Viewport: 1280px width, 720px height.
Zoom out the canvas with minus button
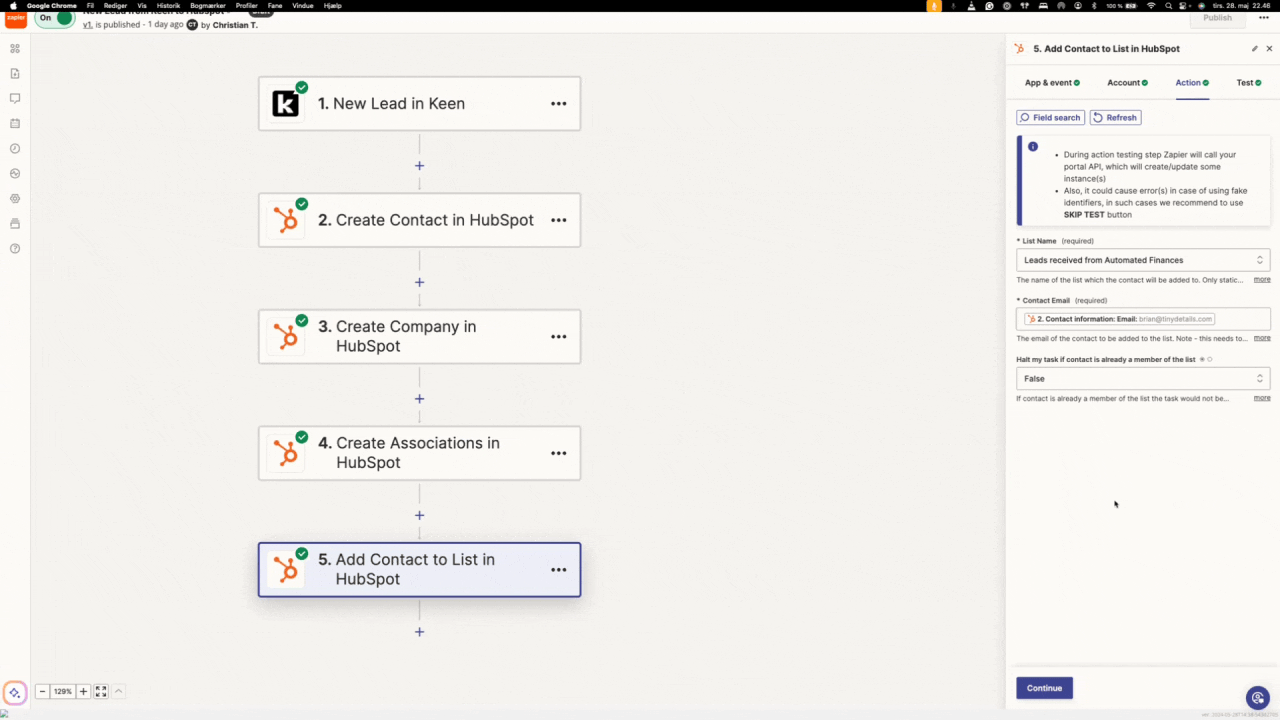42,691
